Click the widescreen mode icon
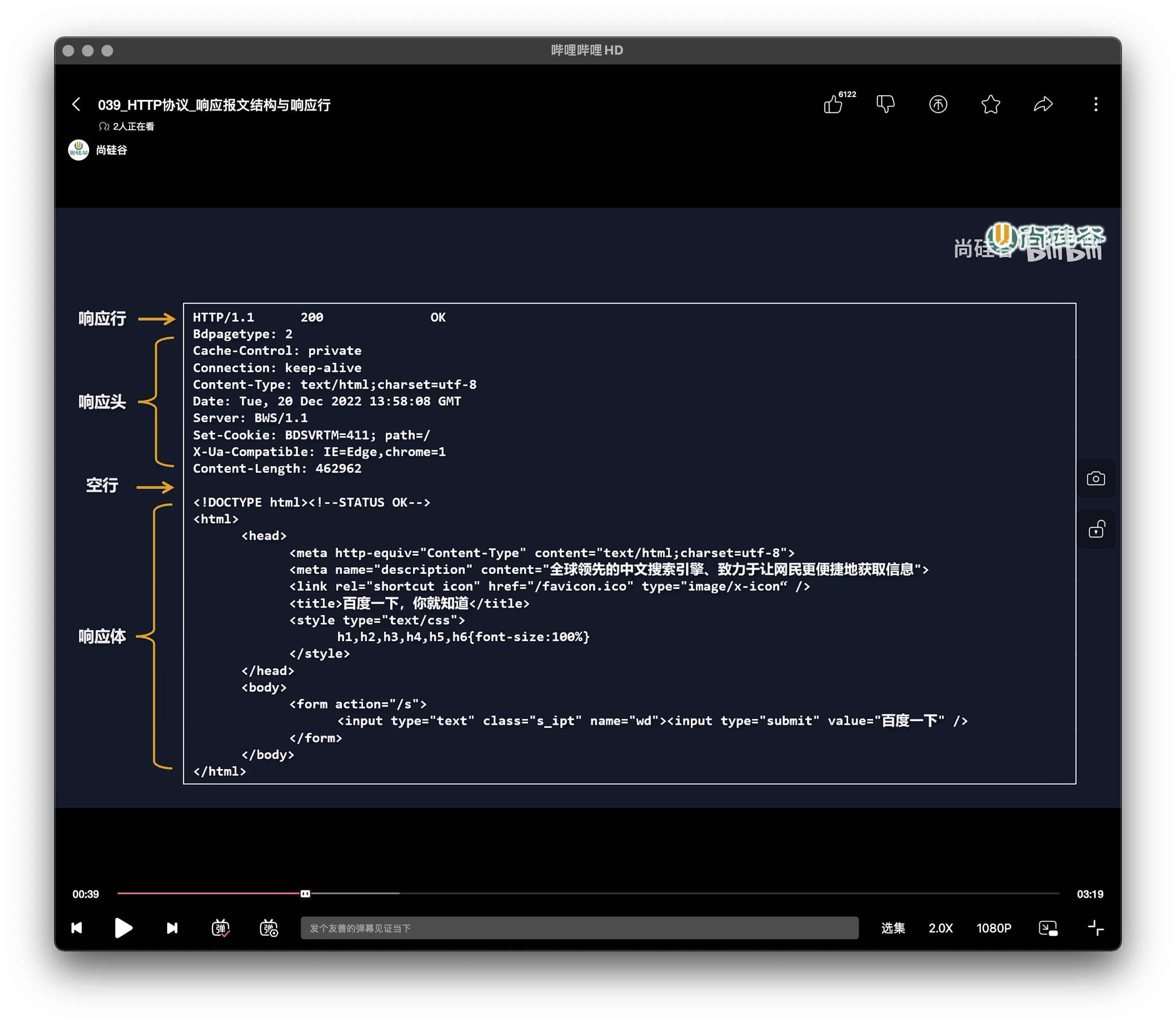 [x=1096, y=928]
